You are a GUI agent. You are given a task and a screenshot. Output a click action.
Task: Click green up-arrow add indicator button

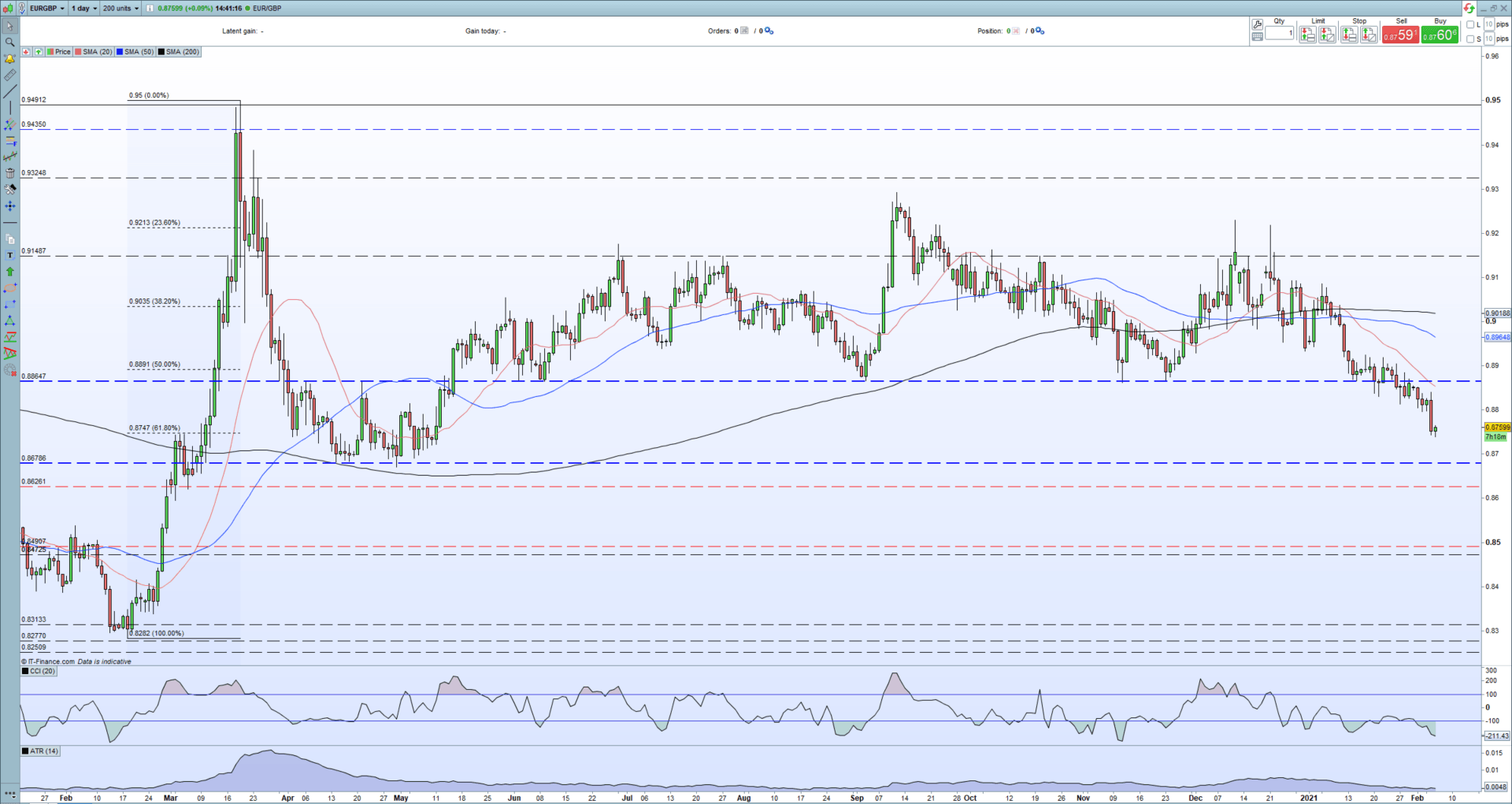[x=39, y=52]
